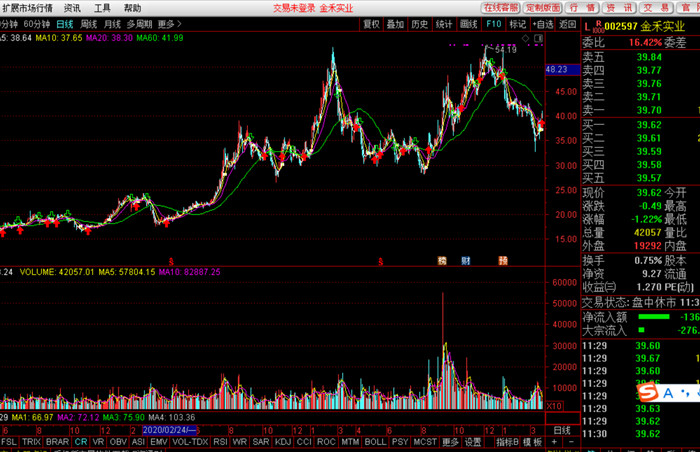Image resolution: width=700 pixels, height=452 pixels.
Task: Click the 财 marker on the chart
Action: tap(465, 260)
